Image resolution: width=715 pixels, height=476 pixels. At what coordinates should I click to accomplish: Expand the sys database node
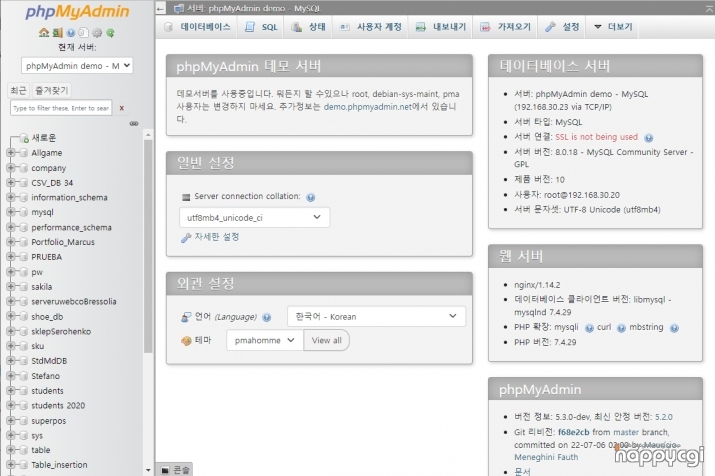[x=10, y=435]
